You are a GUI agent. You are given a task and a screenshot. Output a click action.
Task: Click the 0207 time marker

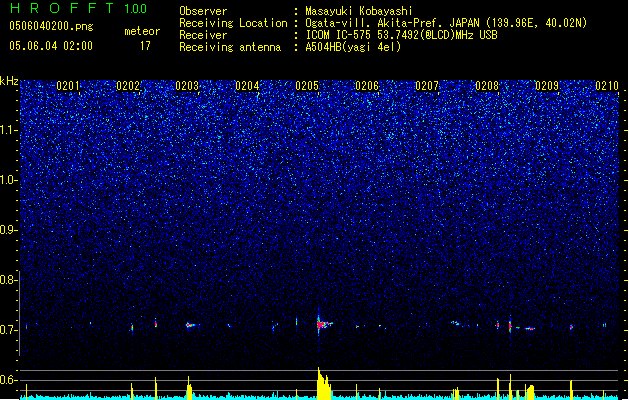click(x=427, y=86)
